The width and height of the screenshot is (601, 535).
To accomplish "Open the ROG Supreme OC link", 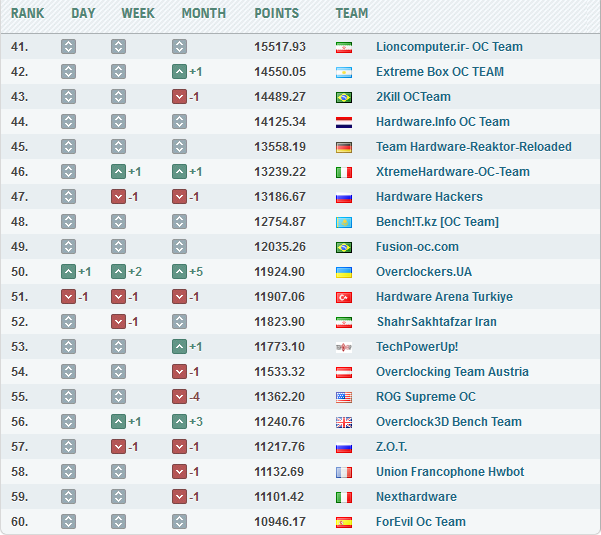I will click(425, 397).
